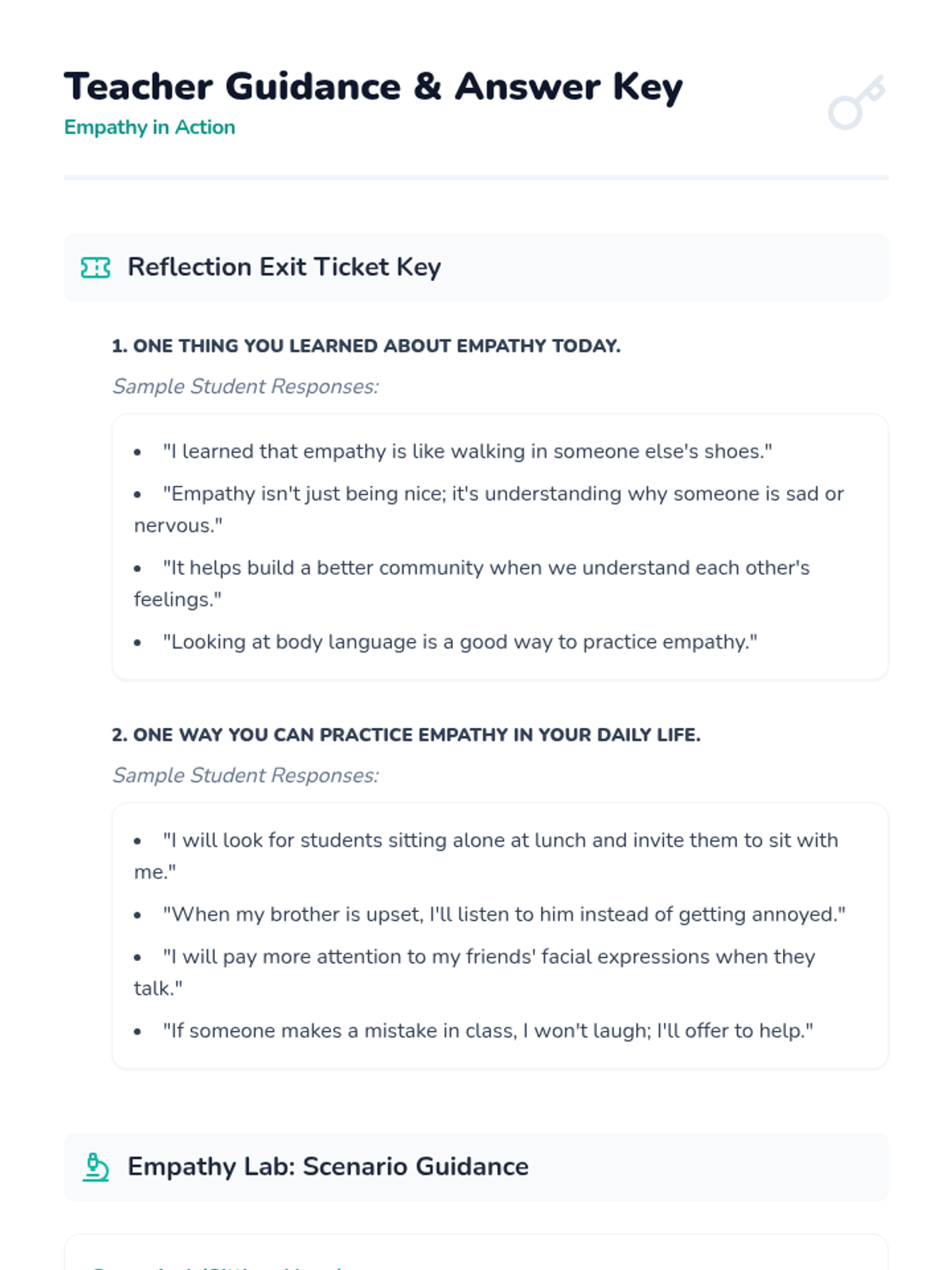This screenshot has width=952, height=1270.
Task: Select the 'students sitting alone at lunch' response
Action: 500,841
